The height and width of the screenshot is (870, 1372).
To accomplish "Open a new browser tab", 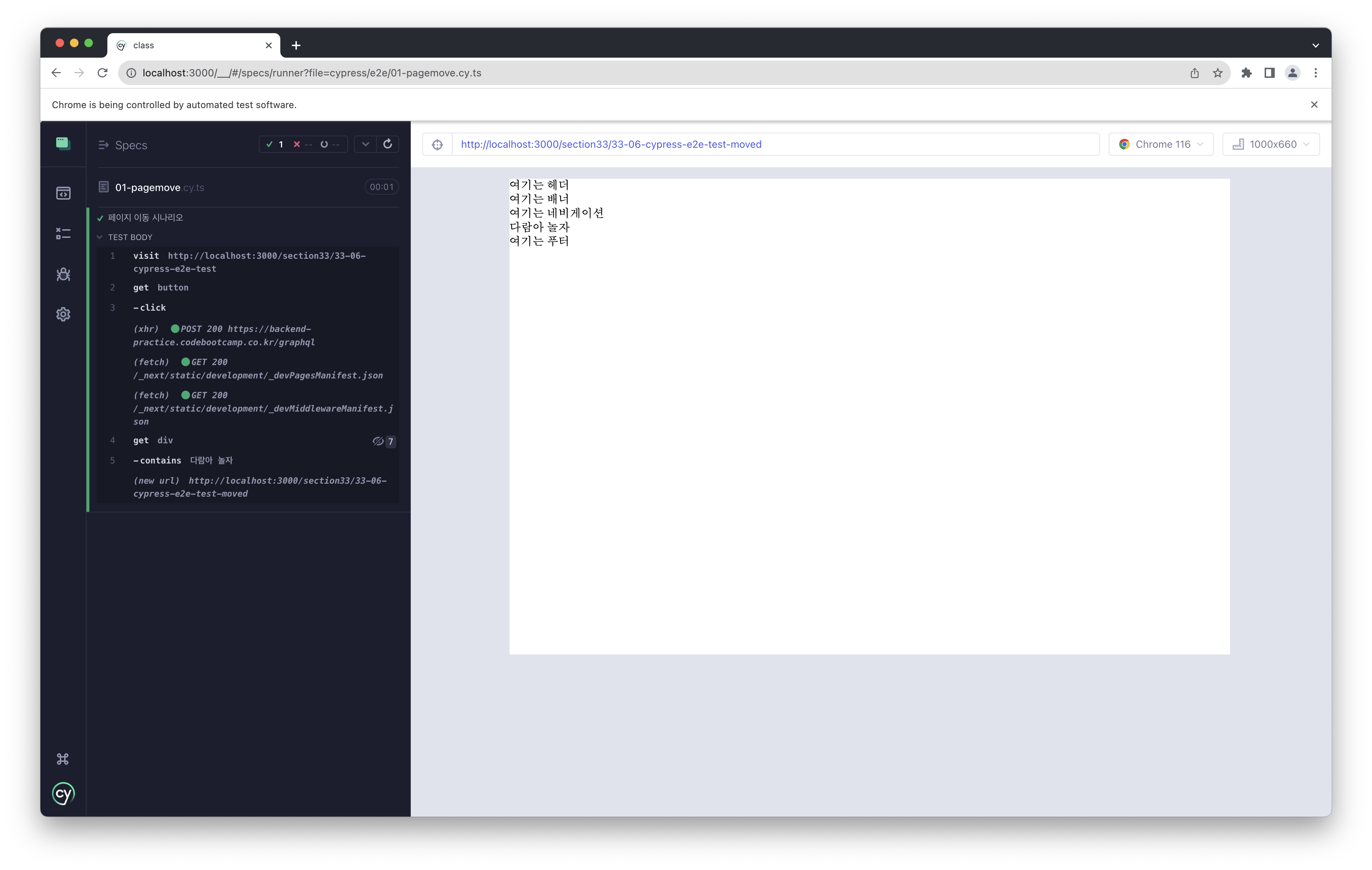I will coord(296,46).
